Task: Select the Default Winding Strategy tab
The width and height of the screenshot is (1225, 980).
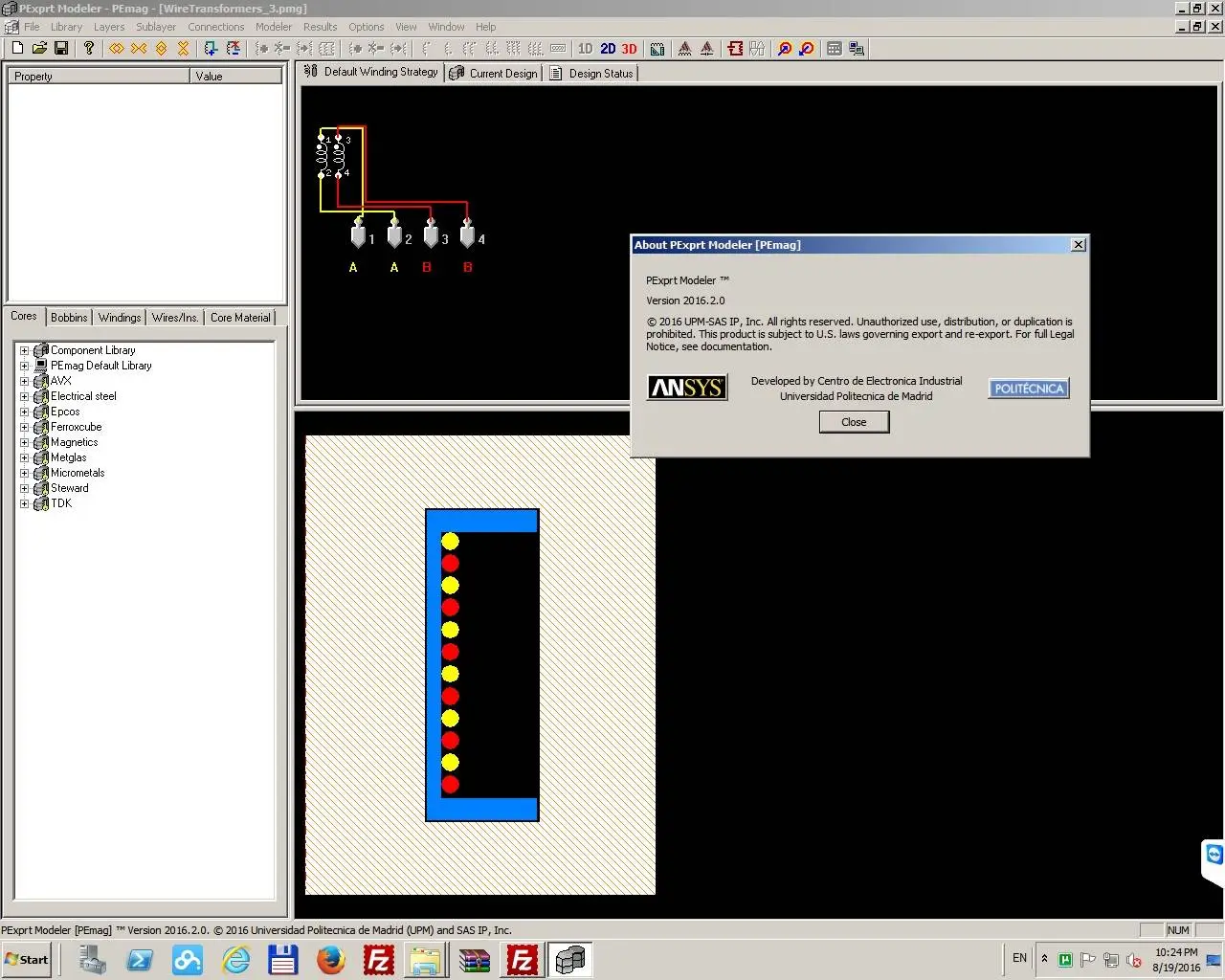Action: [x=371, y=72]
